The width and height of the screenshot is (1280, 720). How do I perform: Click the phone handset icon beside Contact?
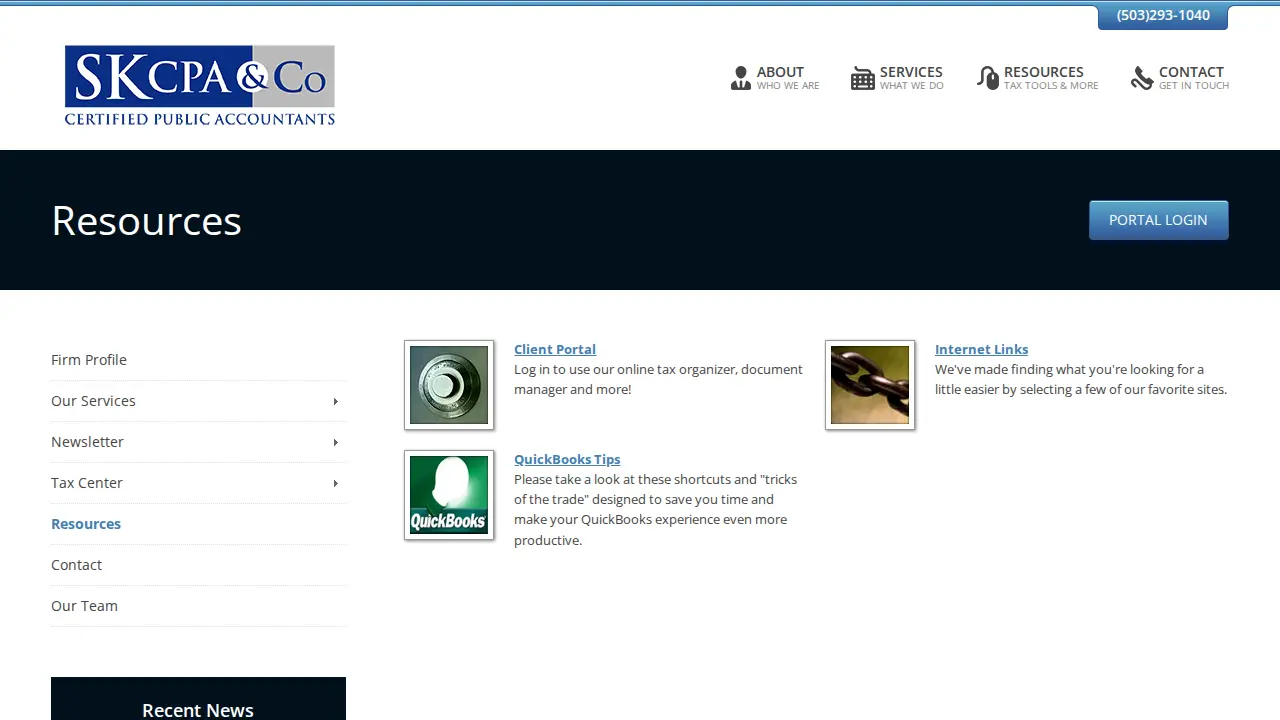[x=1142, y=78]
